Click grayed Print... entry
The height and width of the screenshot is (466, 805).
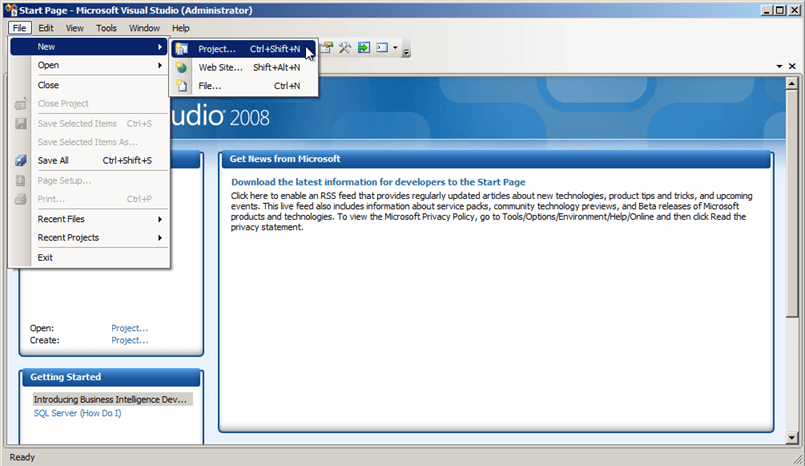89,199
